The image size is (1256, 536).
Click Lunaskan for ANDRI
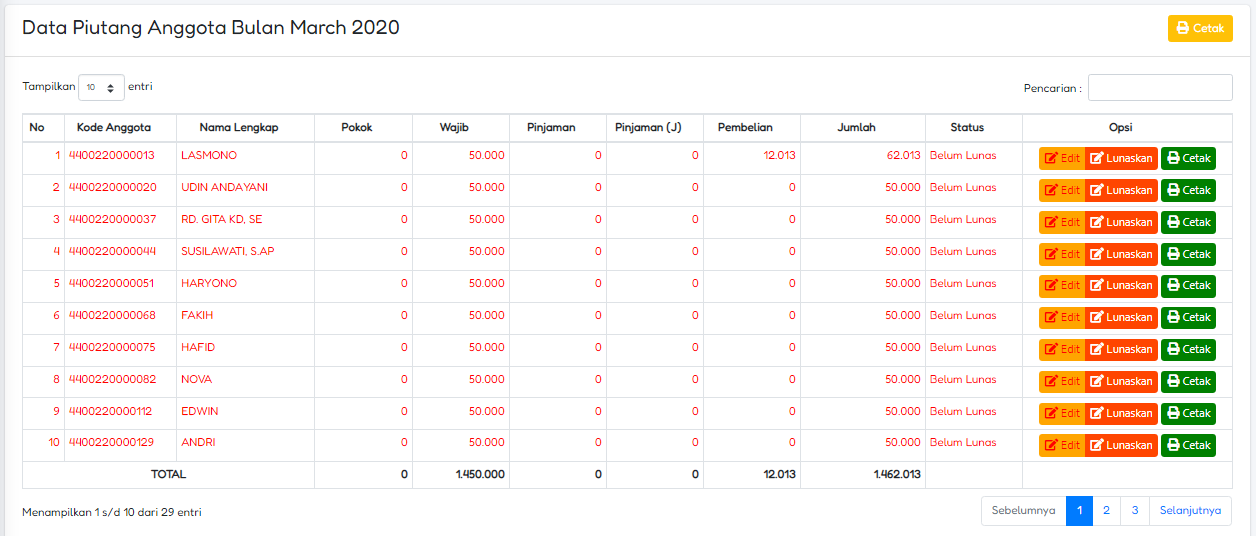[1121, 446]
